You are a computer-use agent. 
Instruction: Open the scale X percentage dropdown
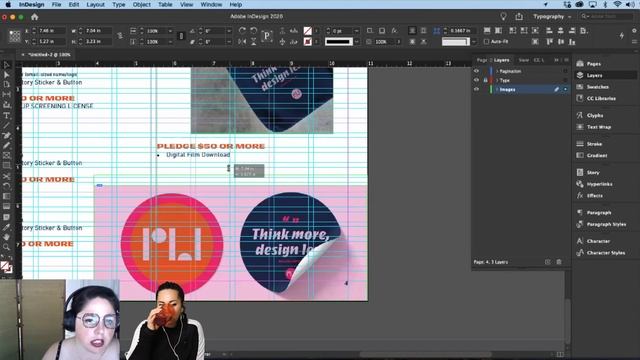tap(170, 31)
